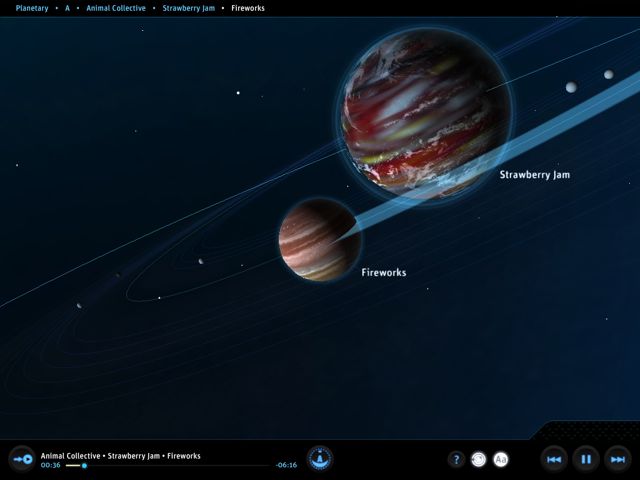This screenshot has width=640, height=480.
Task: Click 'Animal Collective • Strawberry Jam • Fireworks' now-playing text
Action: click(x=120, y=456)
